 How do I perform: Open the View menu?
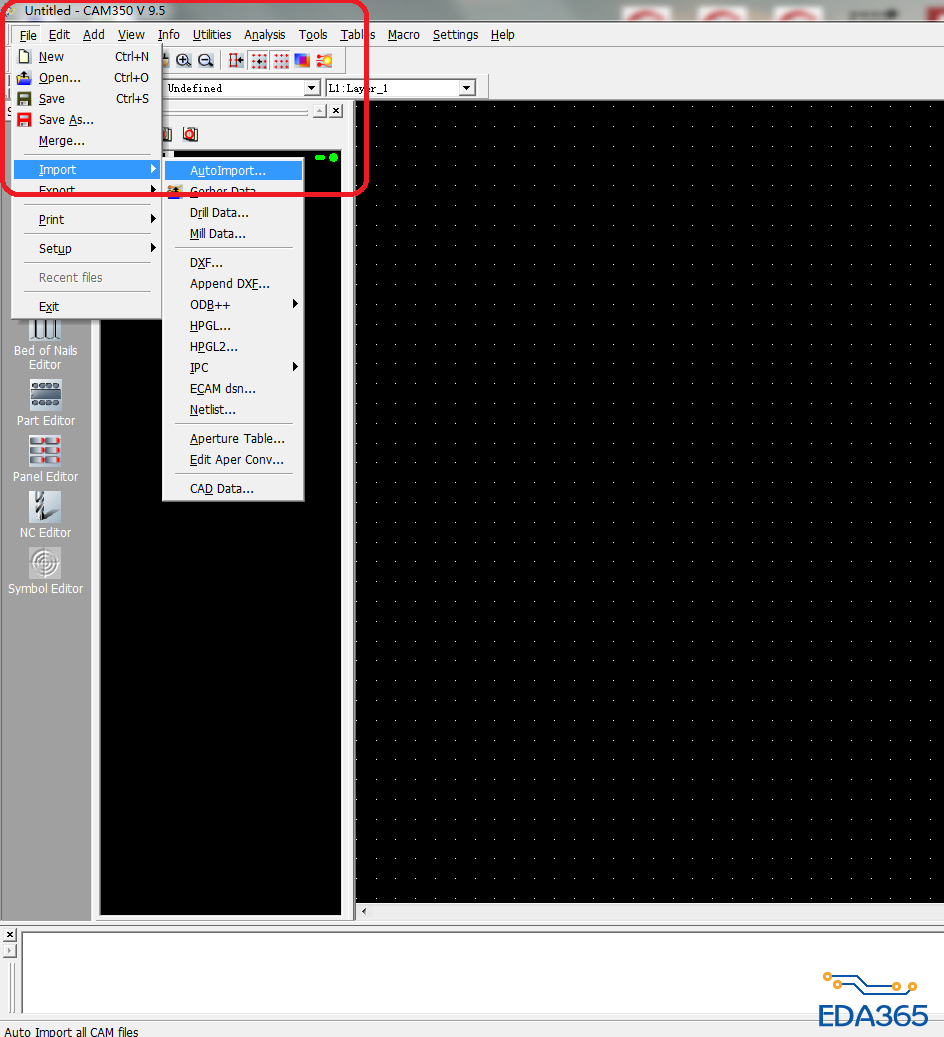pyautogui.click(x=131, y=35)
